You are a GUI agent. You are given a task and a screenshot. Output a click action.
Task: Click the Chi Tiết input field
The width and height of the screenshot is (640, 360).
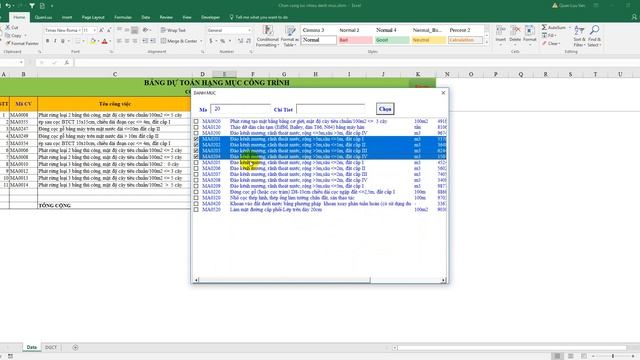[331, 109]
